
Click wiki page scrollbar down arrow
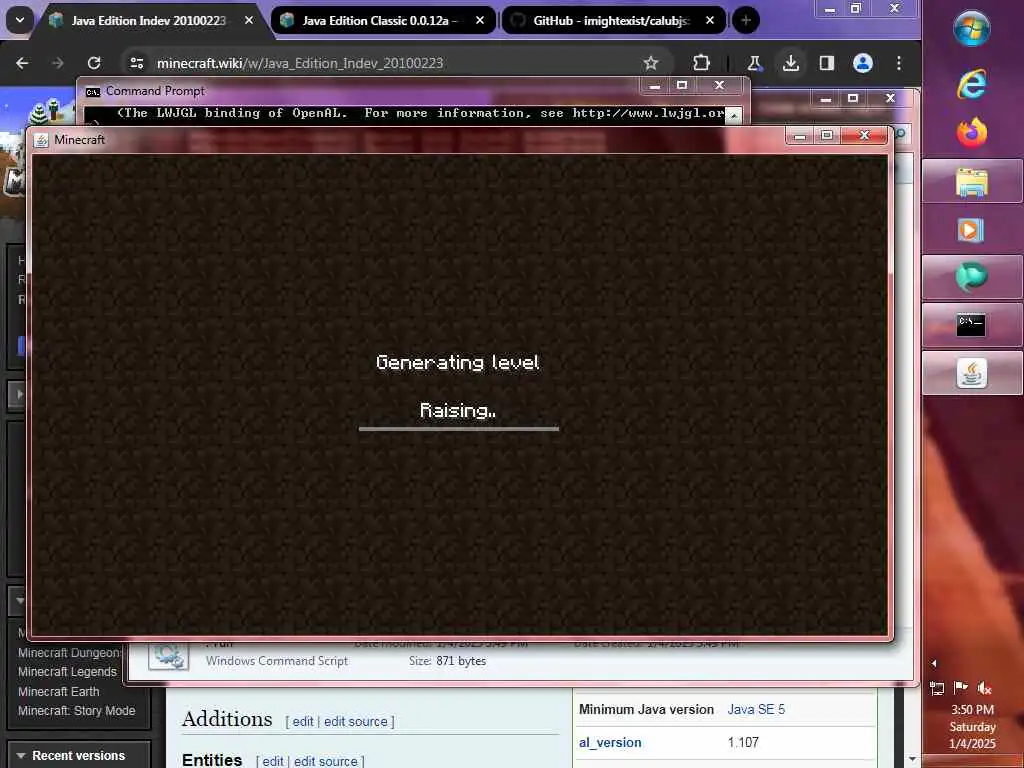(912, 760)
